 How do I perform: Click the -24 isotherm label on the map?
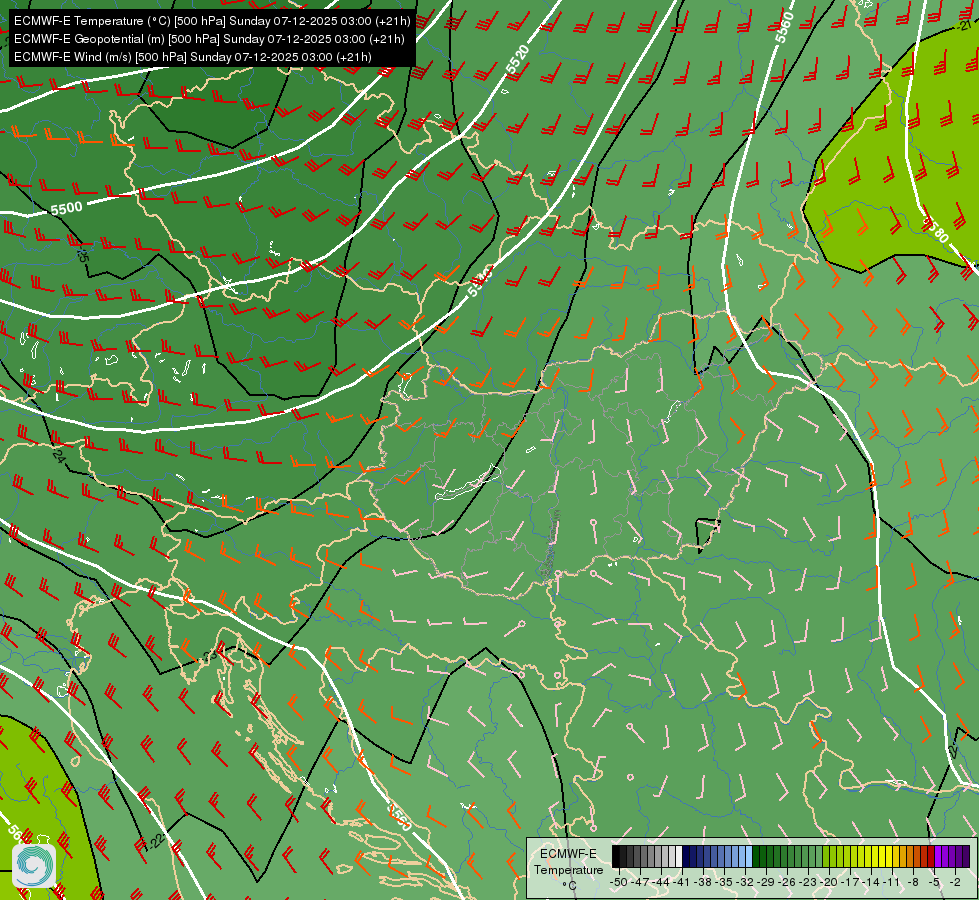coord(58,456)
